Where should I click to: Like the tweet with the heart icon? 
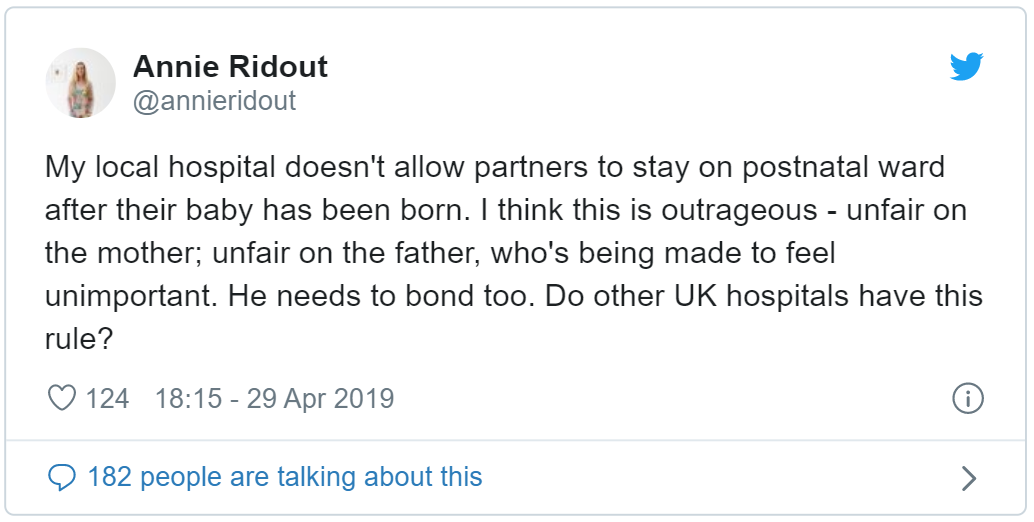tap(62, 398)
